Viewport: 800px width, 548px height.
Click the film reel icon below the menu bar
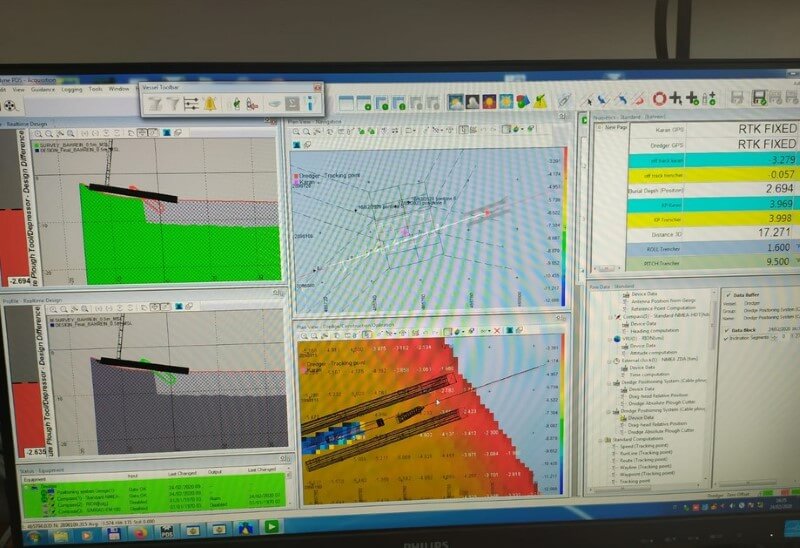[x=10, y=106]
